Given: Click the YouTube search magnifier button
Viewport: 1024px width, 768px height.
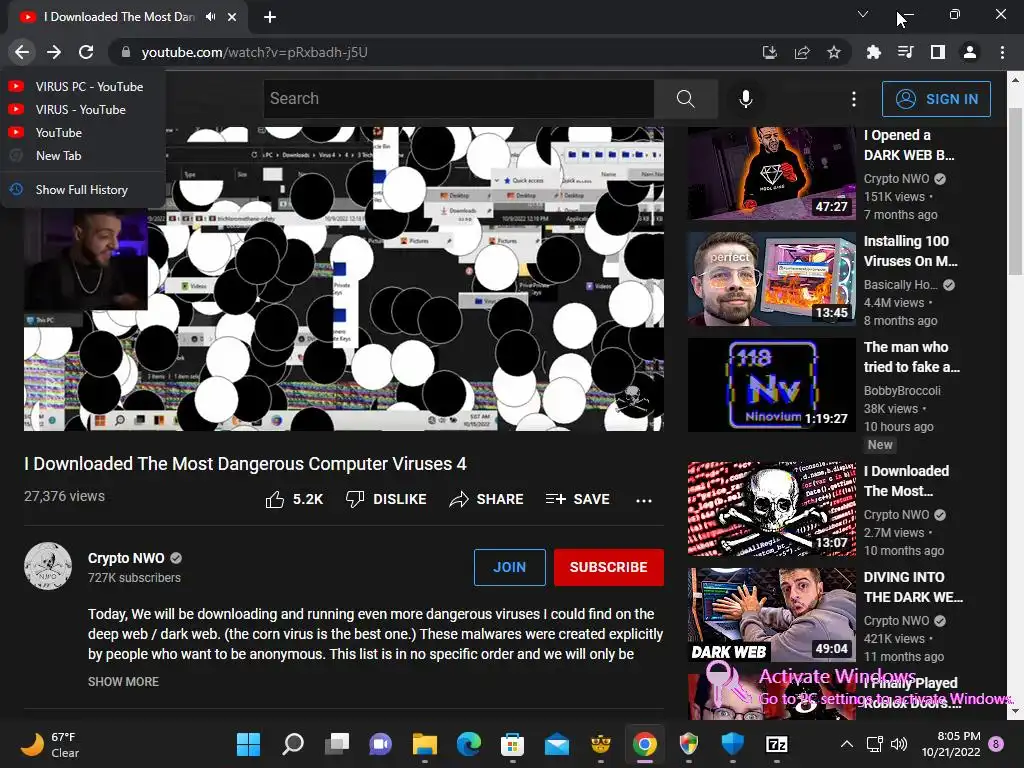Looking at the screenshot, I should click(686, 99).
